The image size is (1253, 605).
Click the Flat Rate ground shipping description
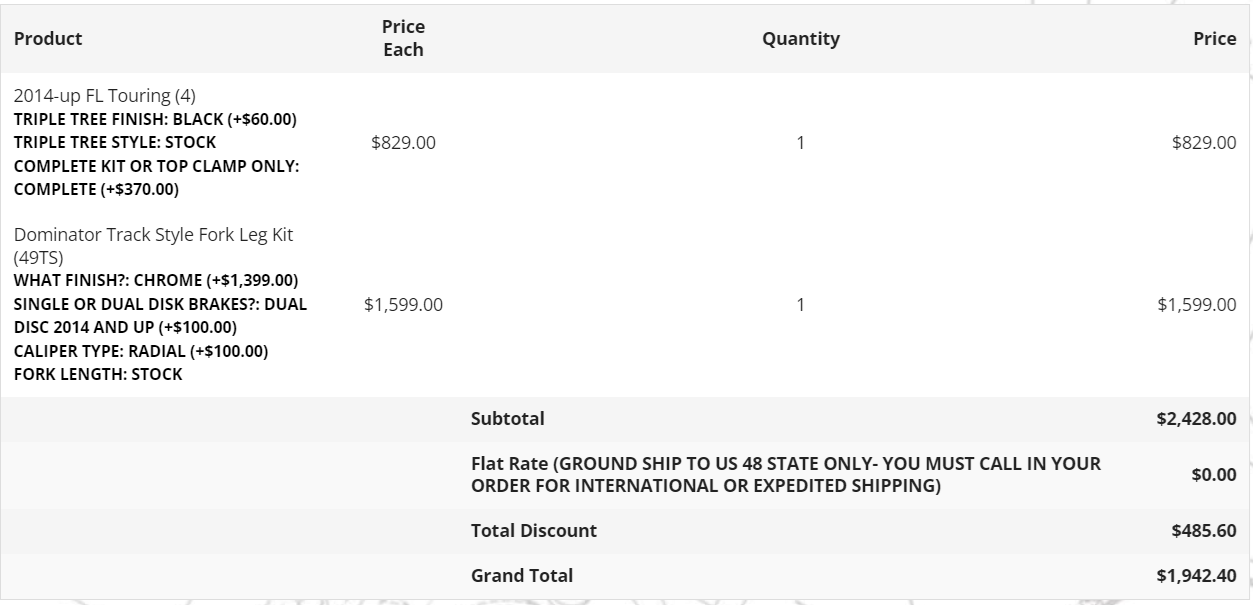[x=786, y=475]
